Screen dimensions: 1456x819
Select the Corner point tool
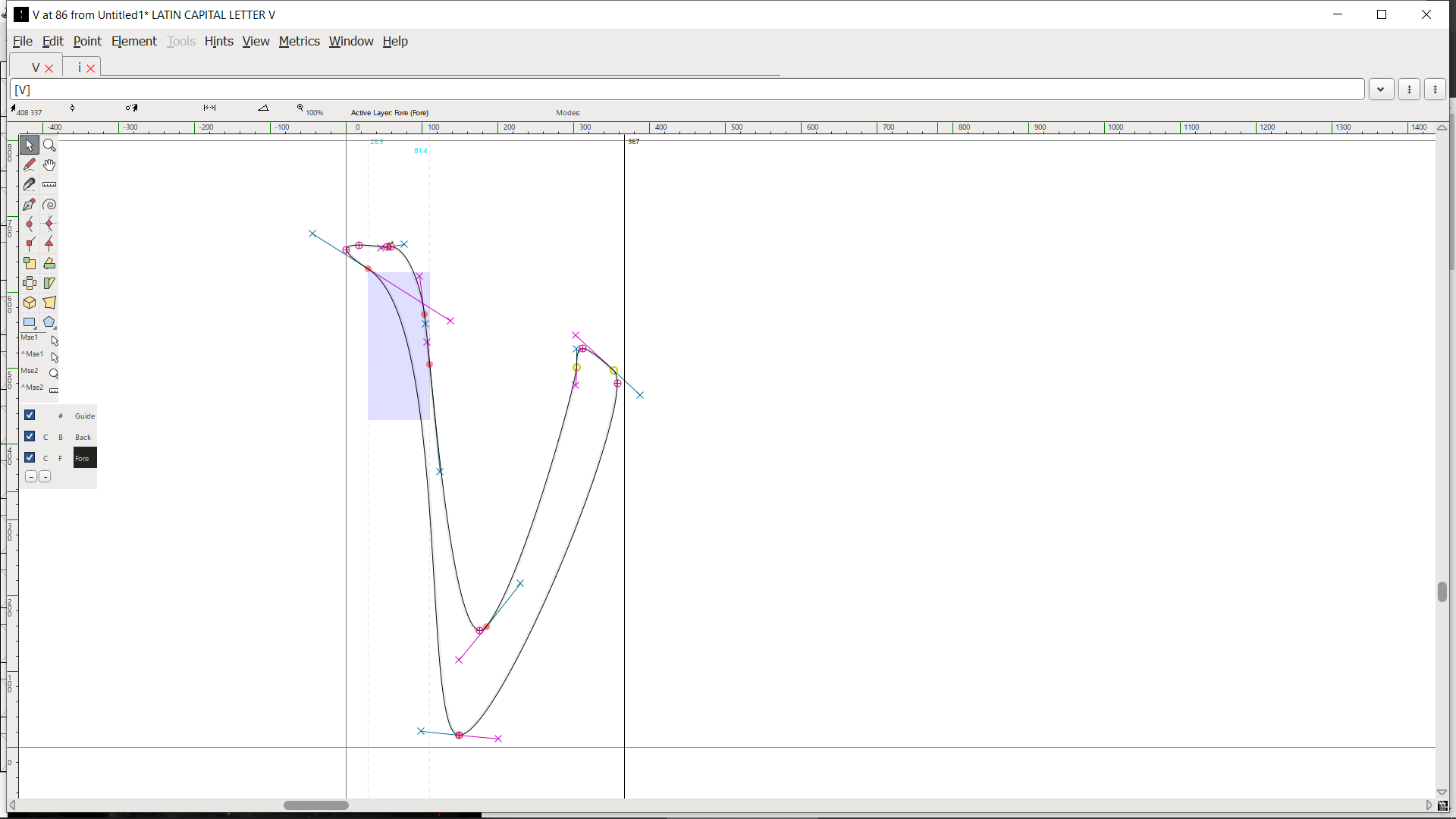click(x=30, y=243)
